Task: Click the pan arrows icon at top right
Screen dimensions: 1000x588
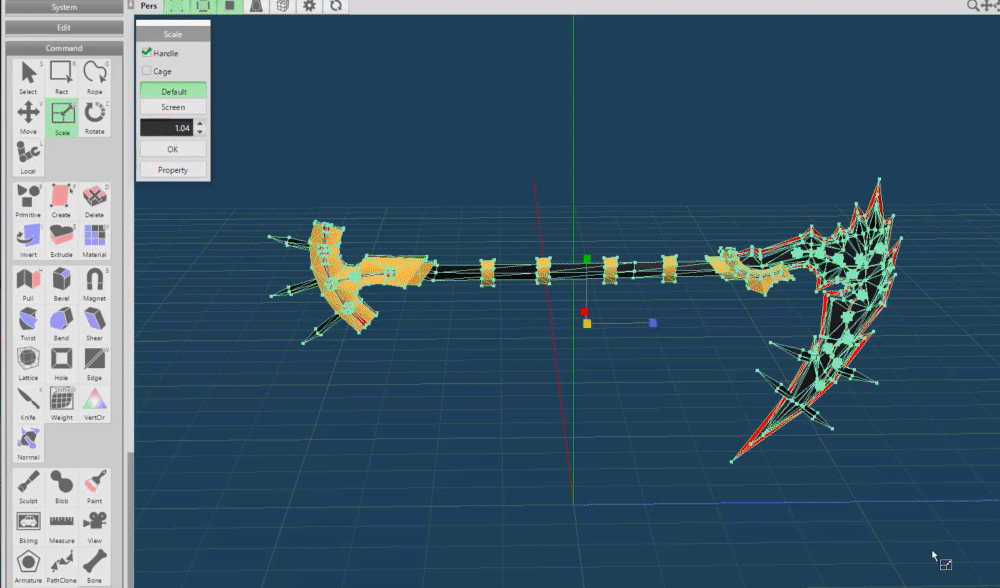Action: tap(987, 6)
